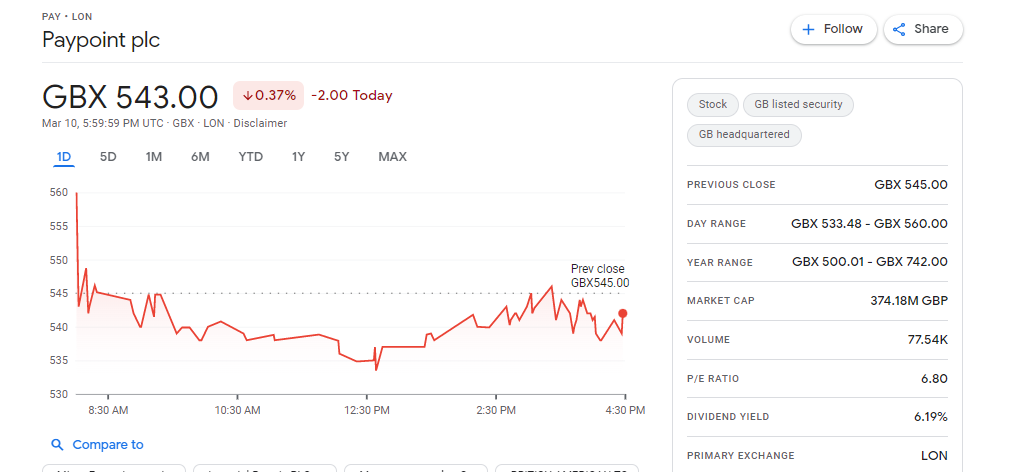This screenshot has height=472, width=1022.
Task: Click the GBX 543.00 price text
Action: click(x=130, y=96)
